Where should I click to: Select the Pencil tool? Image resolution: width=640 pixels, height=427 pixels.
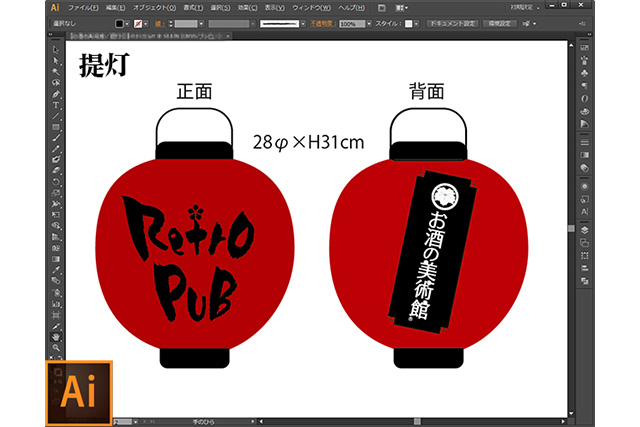[56, 149]
